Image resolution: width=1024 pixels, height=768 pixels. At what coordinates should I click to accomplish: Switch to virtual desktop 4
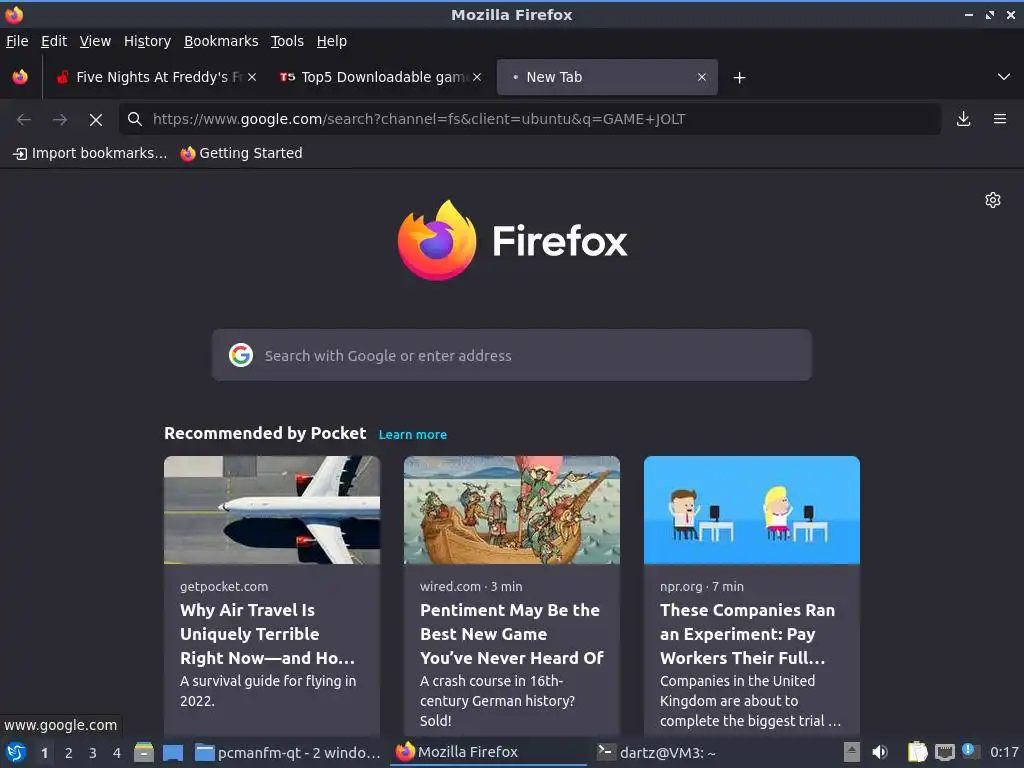pos(117,753)
